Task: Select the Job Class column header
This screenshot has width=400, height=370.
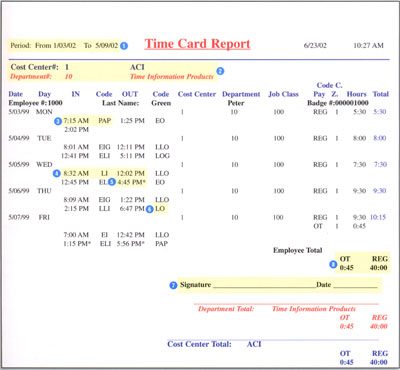Action: coord(283,94)
